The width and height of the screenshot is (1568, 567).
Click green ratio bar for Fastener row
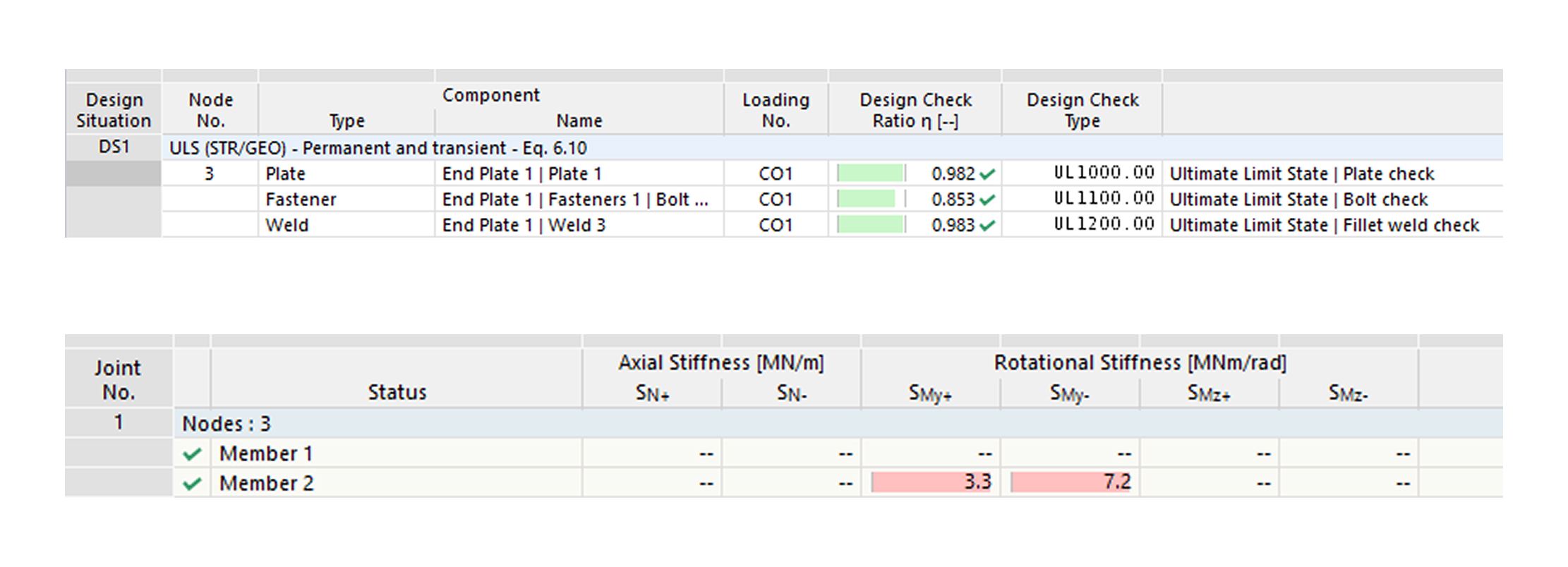click(866, 200)
